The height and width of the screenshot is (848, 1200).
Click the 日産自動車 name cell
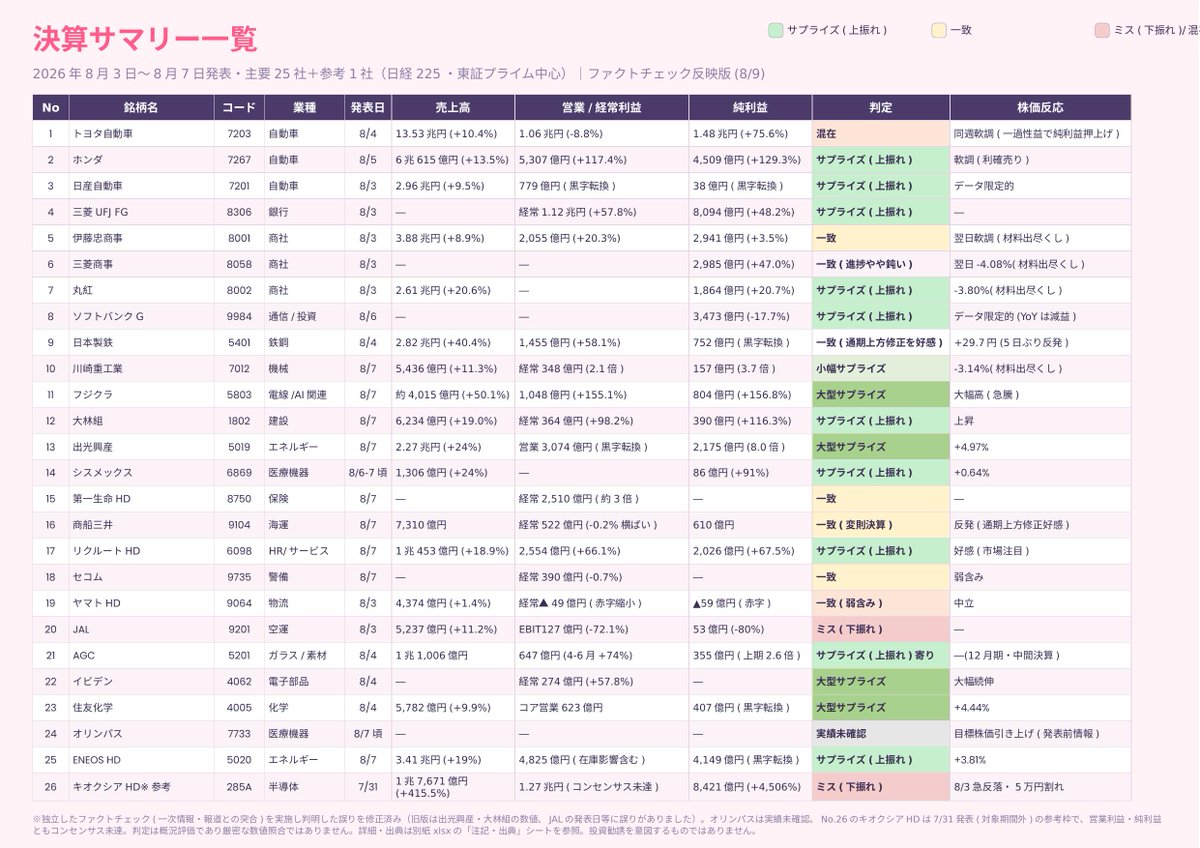click(x=141, y=185)
